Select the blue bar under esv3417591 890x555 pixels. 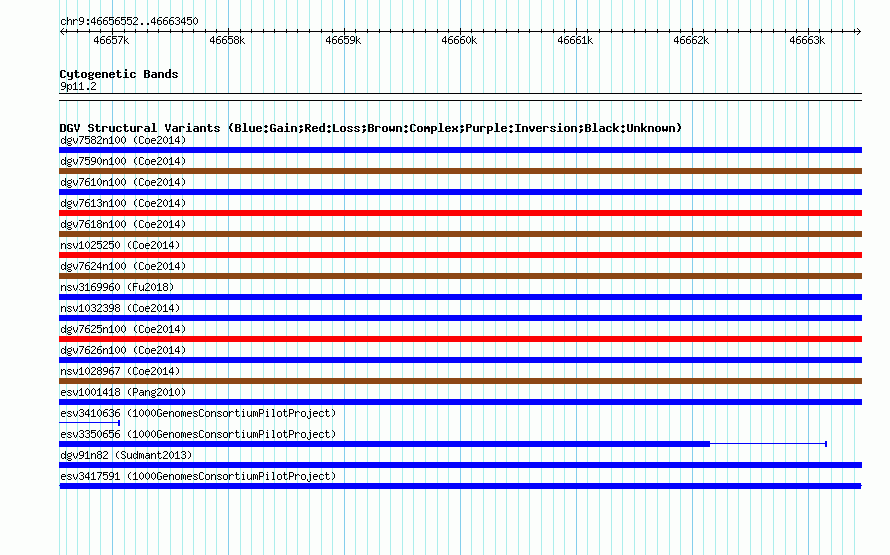click(460, 486)
